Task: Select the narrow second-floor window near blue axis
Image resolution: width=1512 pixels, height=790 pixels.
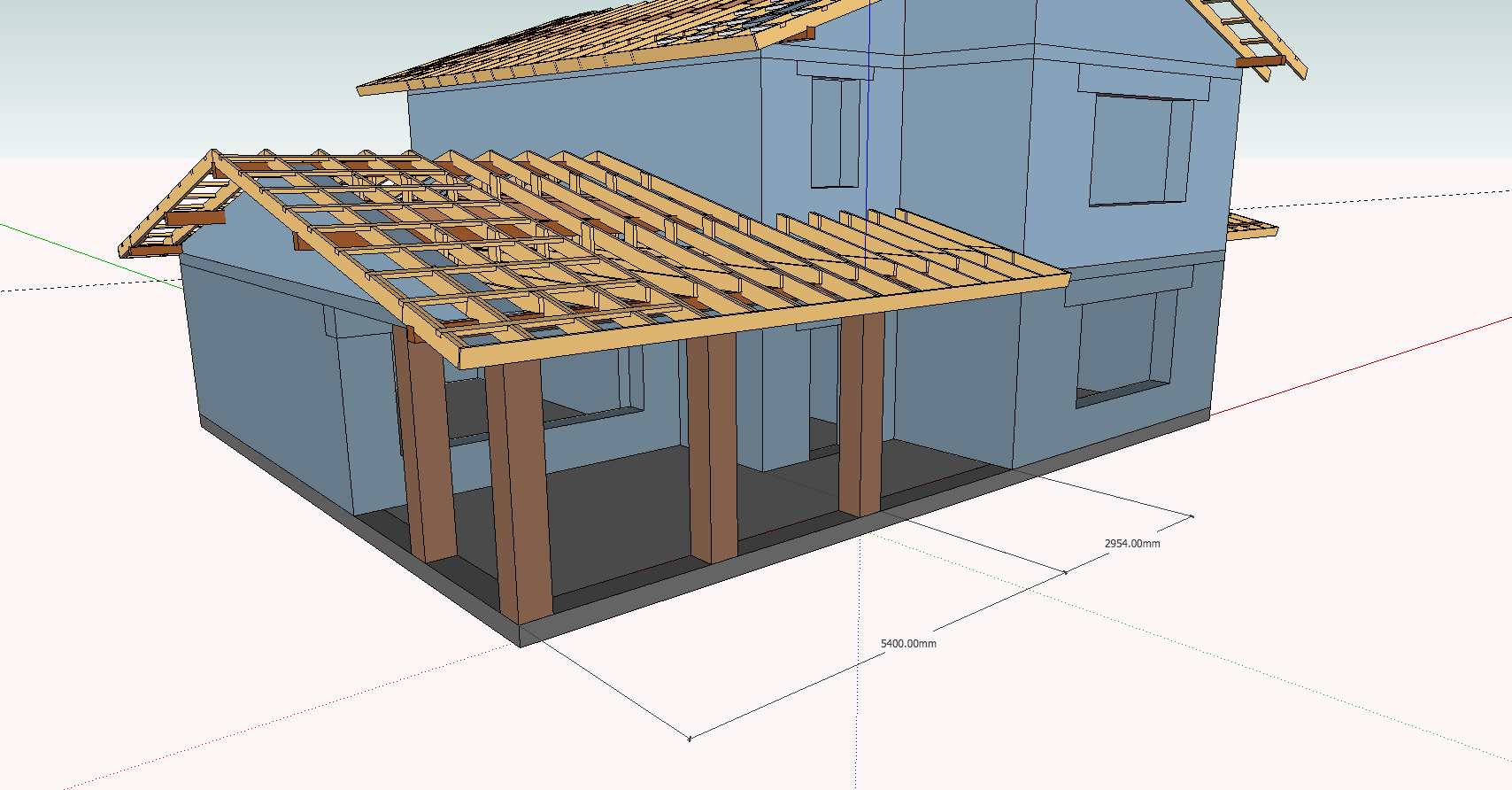Action: 835,132
